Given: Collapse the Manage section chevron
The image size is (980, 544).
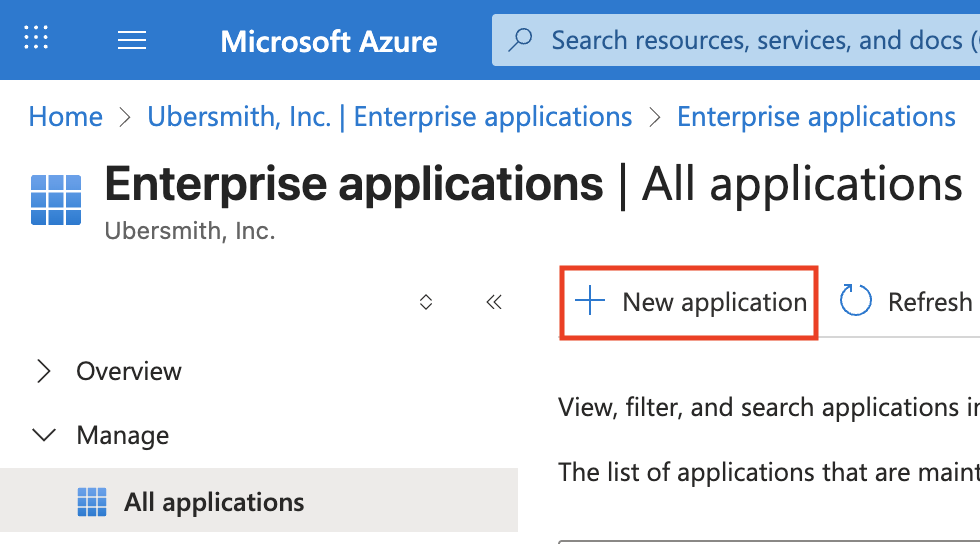Looking at the screenshot, I should (x=44, y=435).
